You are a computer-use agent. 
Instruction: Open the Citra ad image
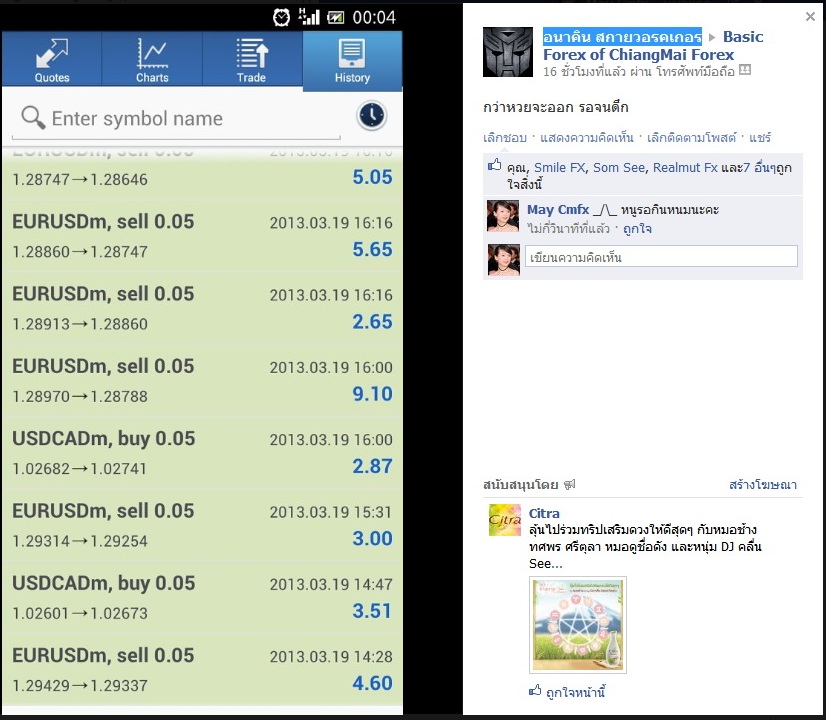click(x=578, y=625)
